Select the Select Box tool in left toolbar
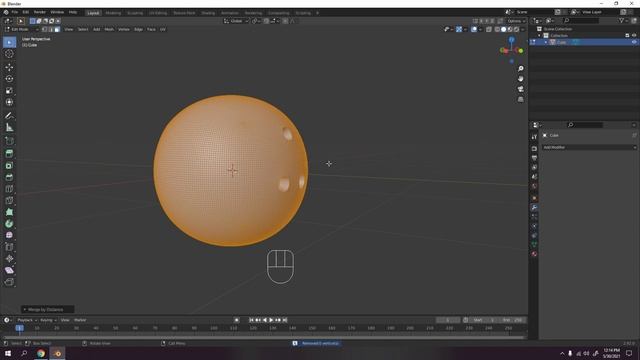The height and width of the screenshot is (360, 640). pyautogui.click(x=9, y=42)
